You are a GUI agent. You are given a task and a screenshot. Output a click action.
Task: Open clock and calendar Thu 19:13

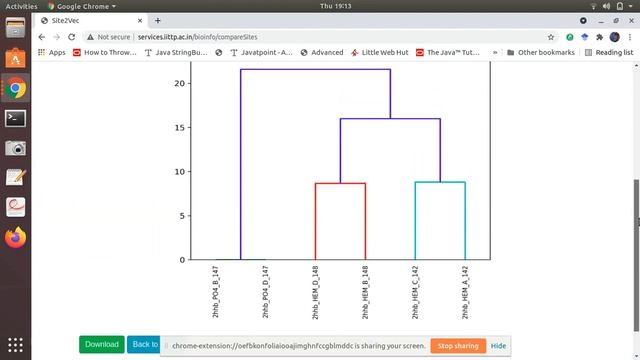coord(336,6)
